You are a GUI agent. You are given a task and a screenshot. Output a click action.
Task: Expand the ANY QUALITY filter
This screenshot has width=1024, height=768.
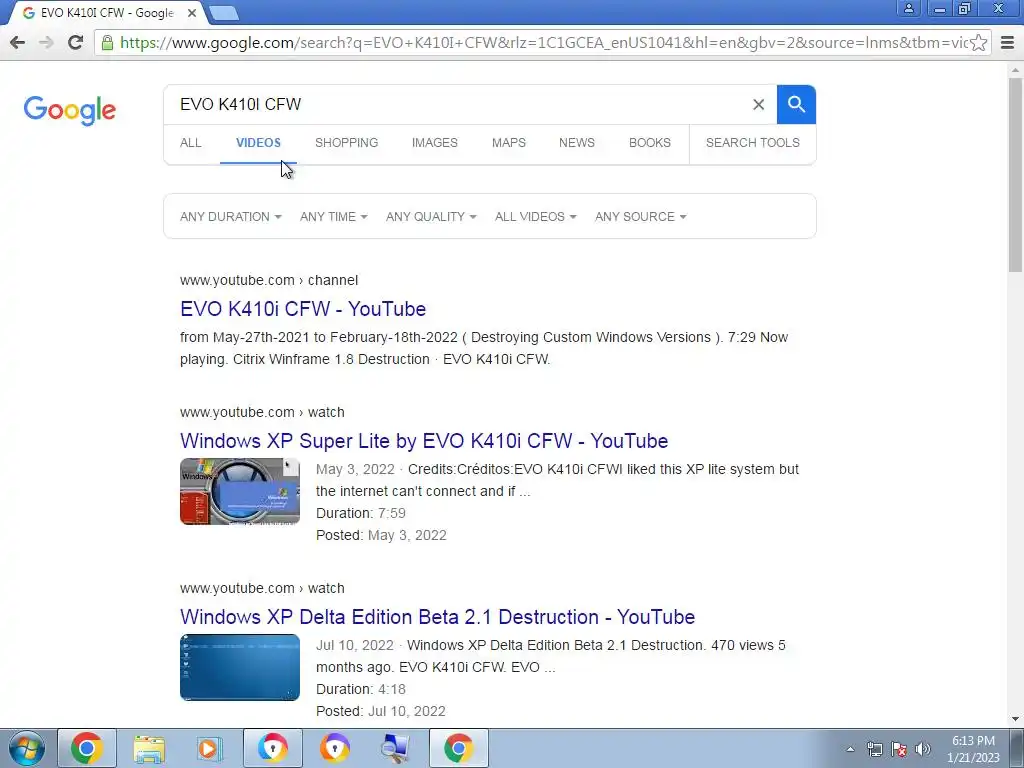click(x=431, y=217)
